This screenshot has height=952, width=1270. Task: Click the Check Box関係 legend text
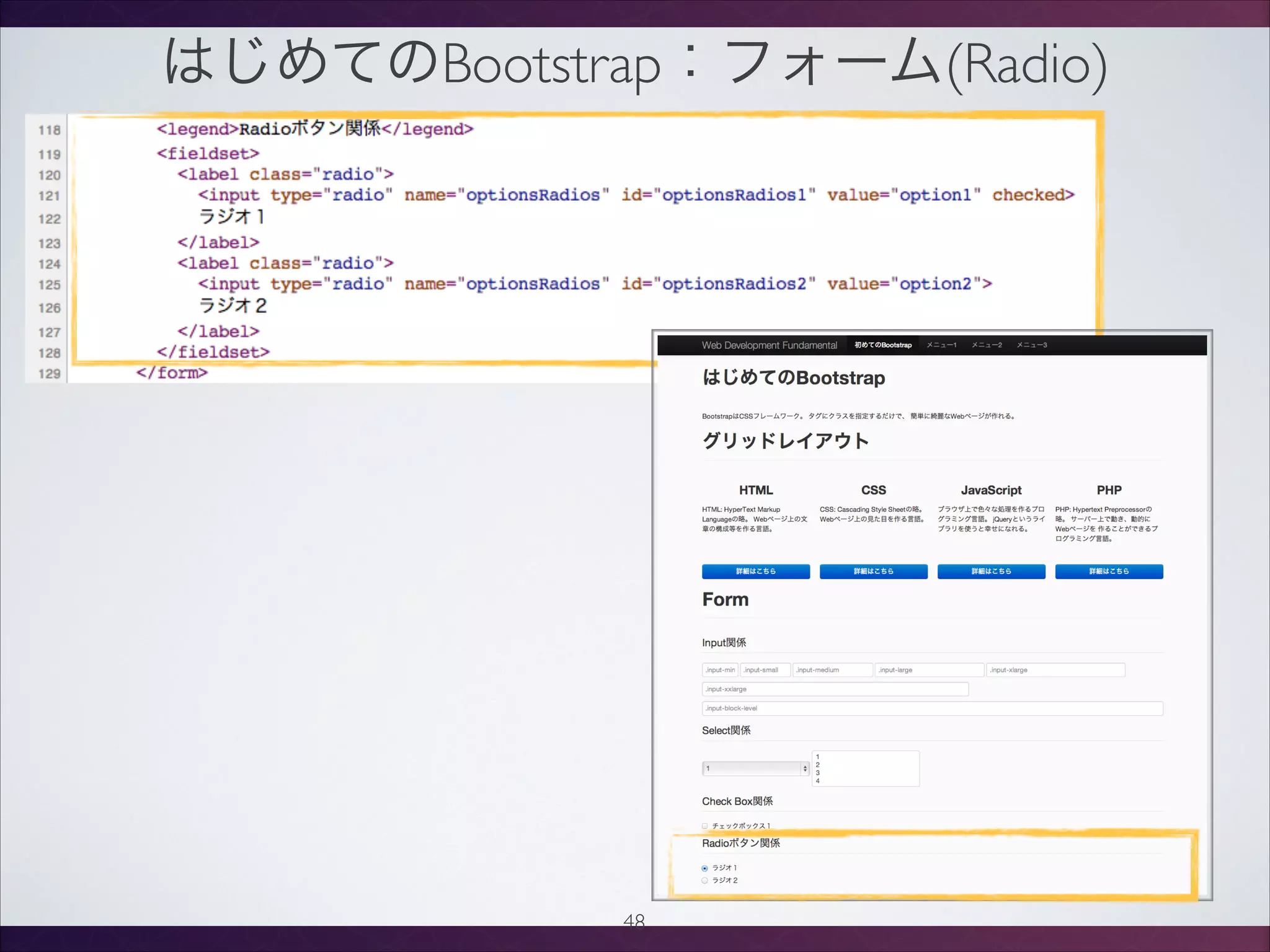coord(737,801)
